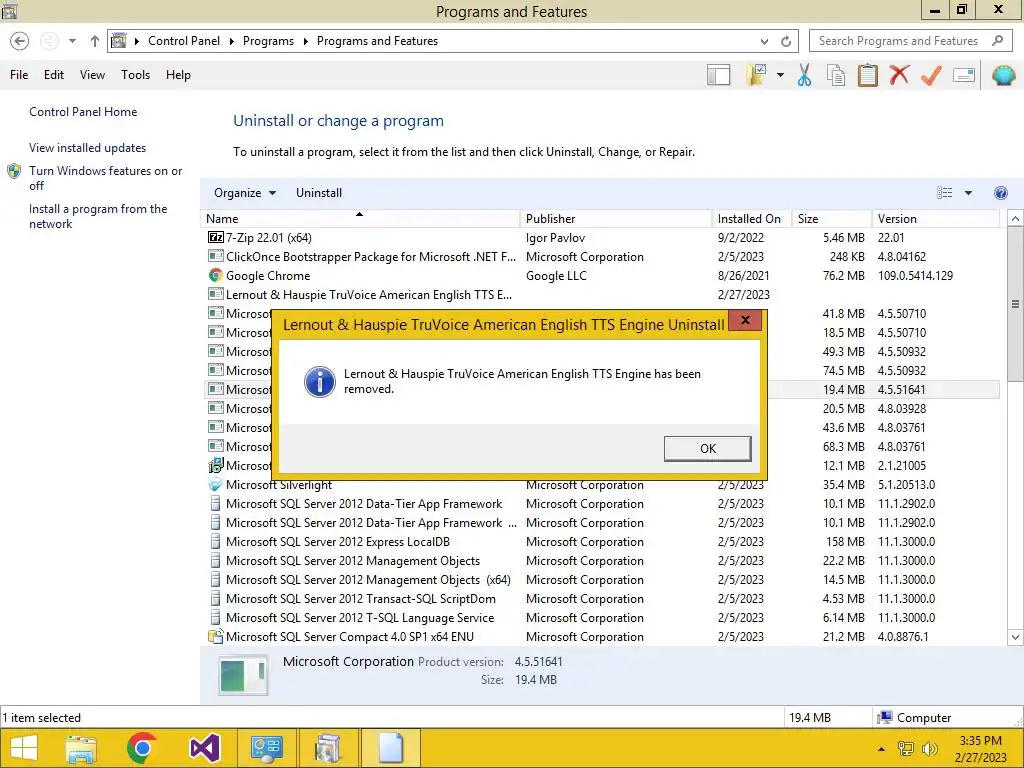This screenshot has width=1024, height=768.
Task: Show hidden tray icons arrow
Action: pyautogui.click(x=882, y=748)
